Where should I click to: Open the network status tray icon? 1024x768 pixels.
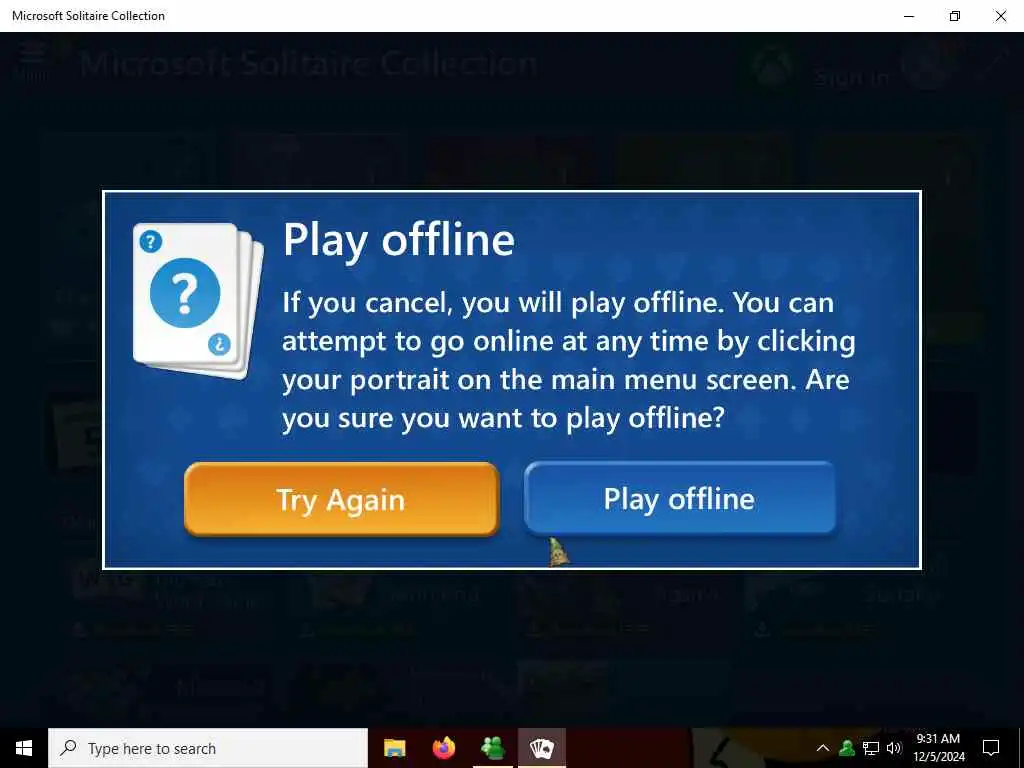pyautogui.click(x=871, y=748)
